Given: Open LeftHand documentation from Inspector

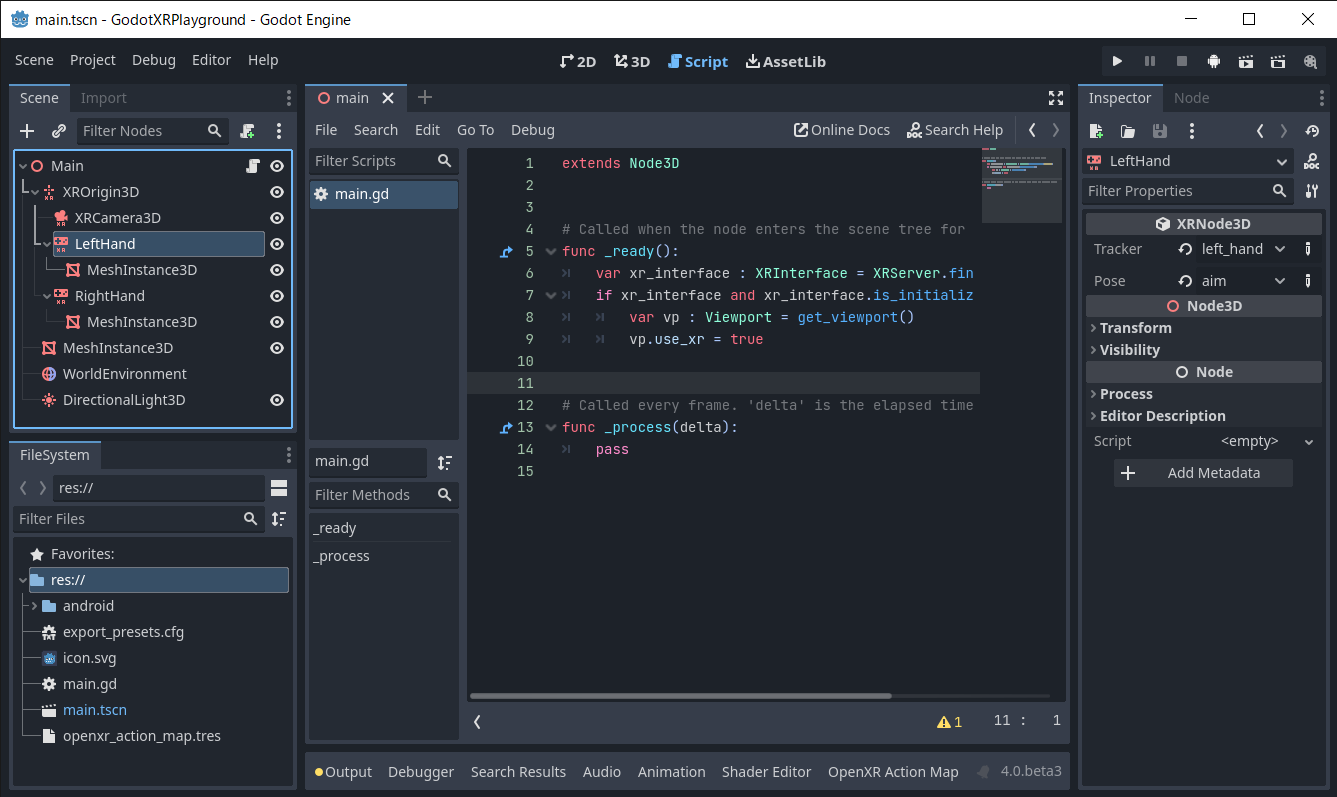Looking at the screenshot, I should [x=1311, y=162].
